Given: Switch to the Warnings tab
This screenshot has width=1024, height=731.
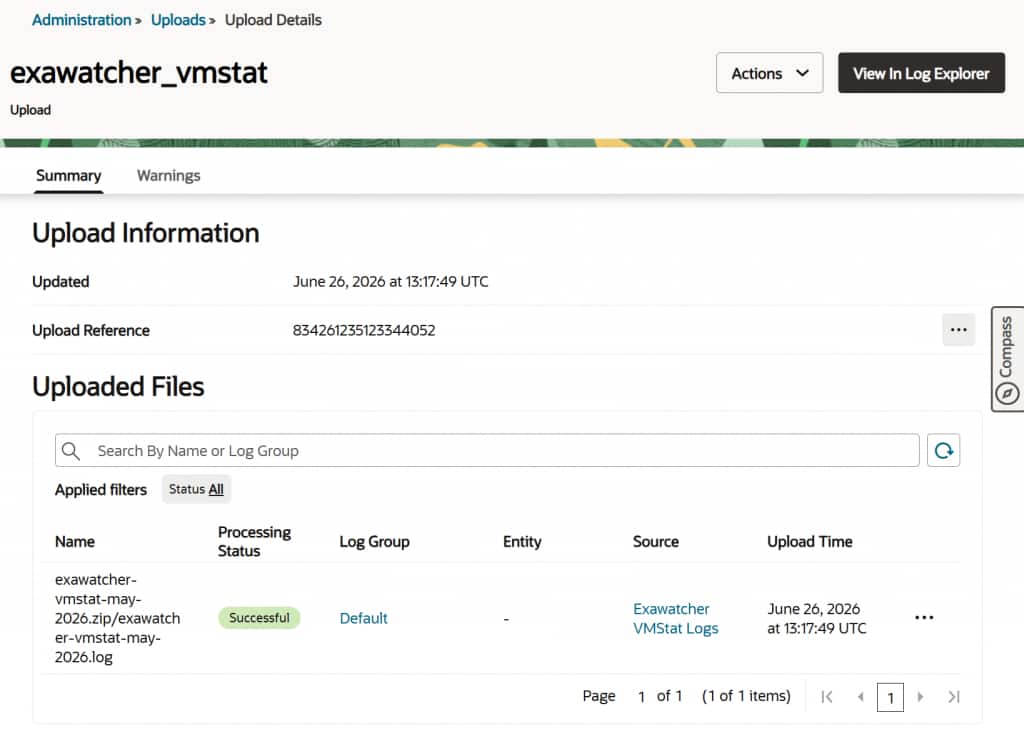Looking at the screenshot, I should 168,175.
